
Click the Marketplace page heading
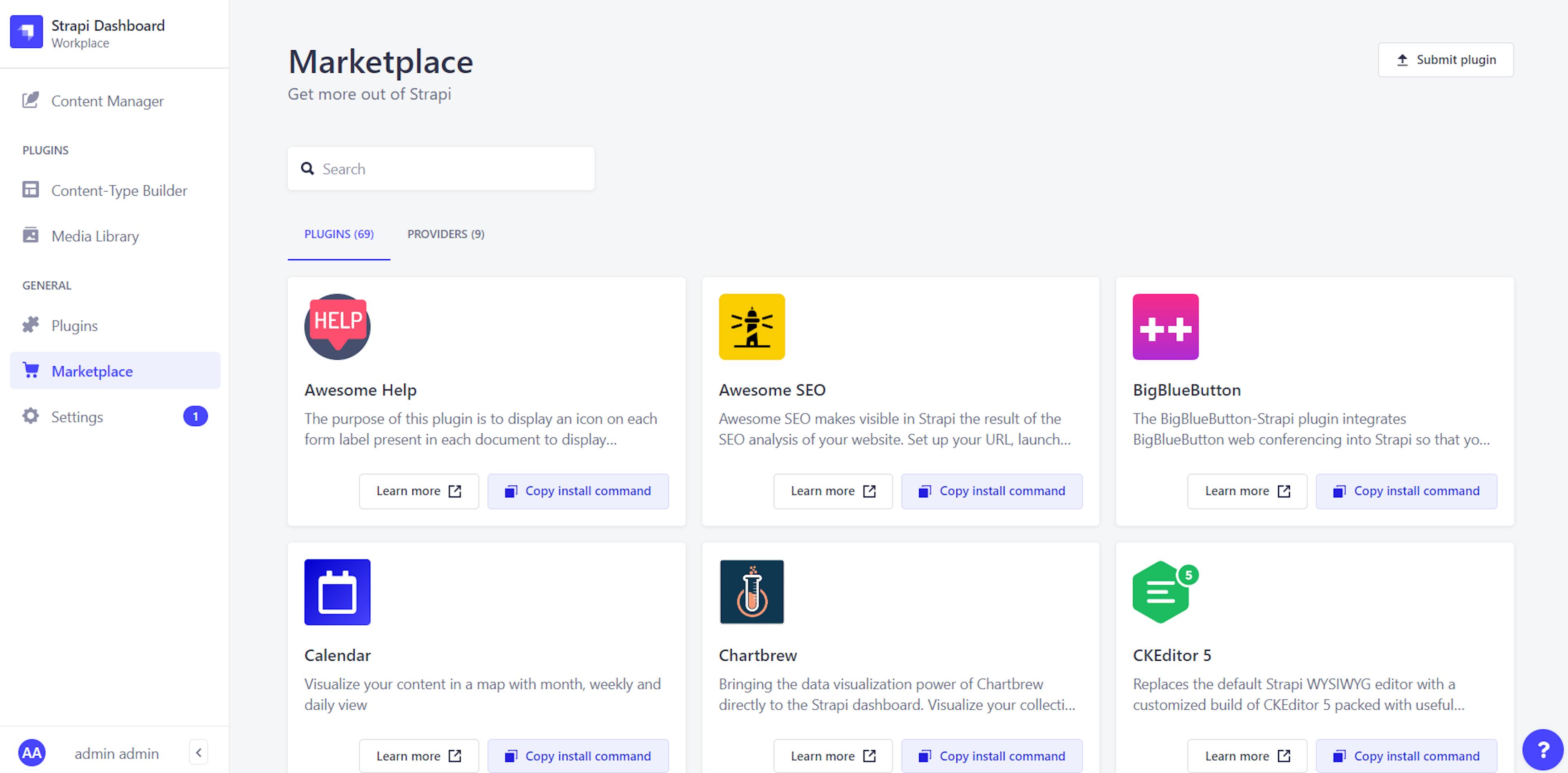tap(381, 62)
